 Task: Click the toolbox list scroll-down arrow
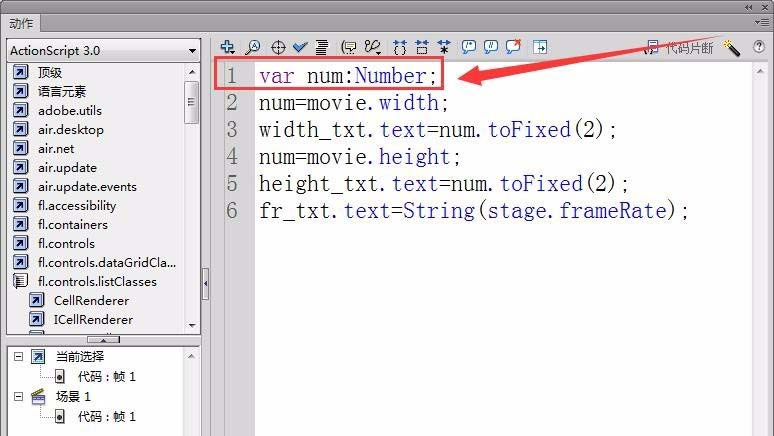pos(192,325)
